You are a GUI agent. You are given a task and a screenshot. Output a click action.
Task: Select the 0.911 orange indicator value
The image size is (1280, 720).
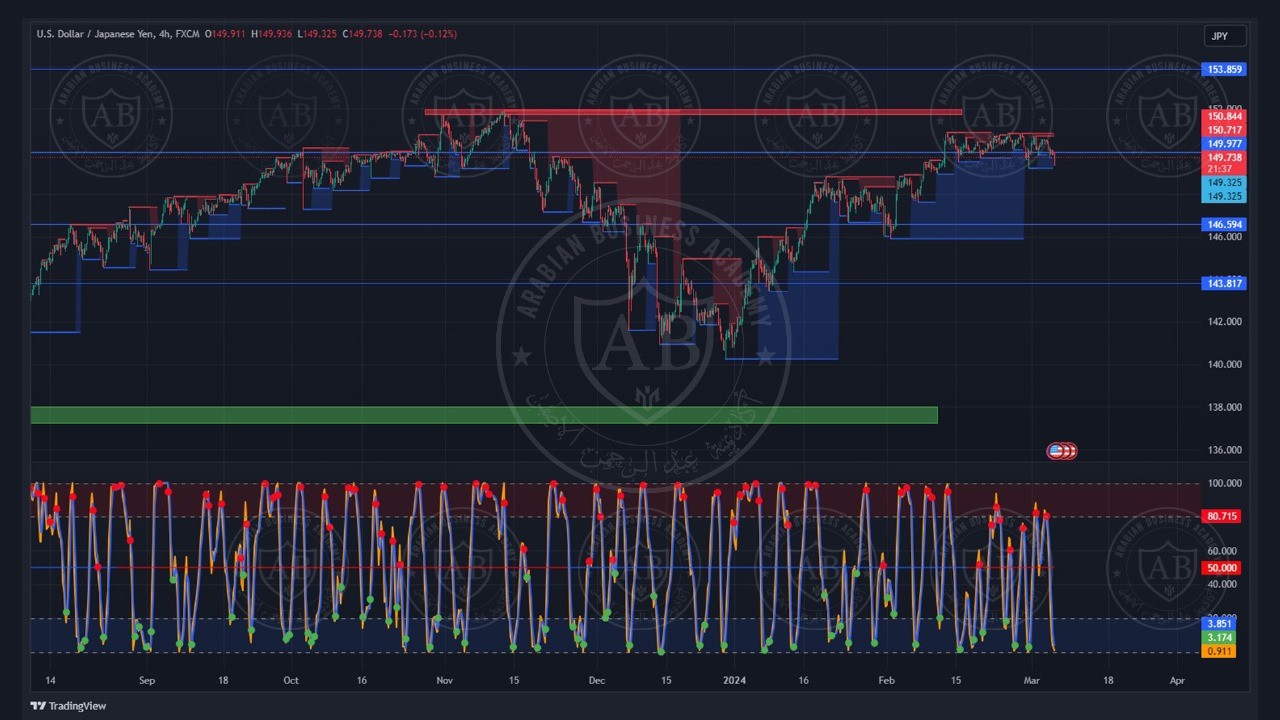point(1219,651)
